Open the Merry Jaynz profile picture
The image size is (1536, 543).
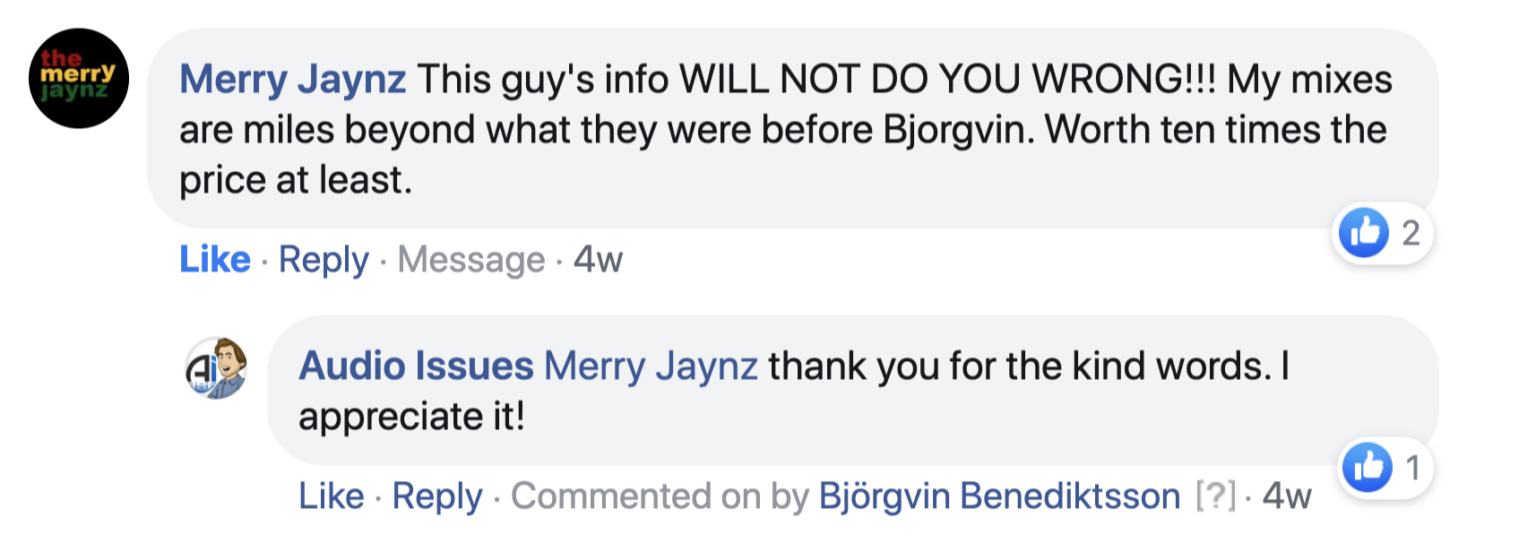(x=79, y=80)
